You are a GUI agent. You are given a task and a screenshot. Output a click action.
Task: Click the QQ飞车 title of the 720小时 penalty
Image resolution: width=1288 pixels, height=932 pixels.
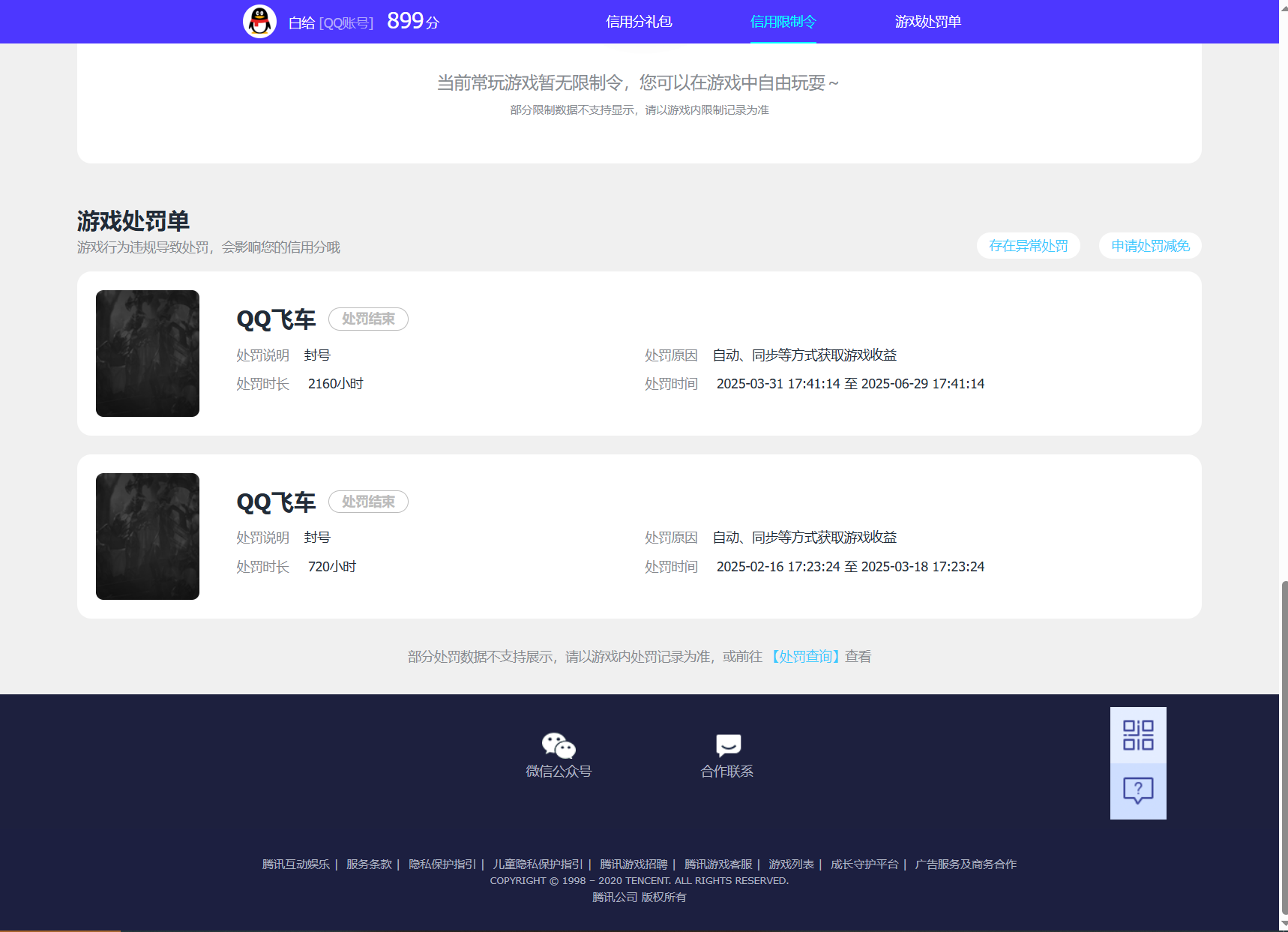276,502
